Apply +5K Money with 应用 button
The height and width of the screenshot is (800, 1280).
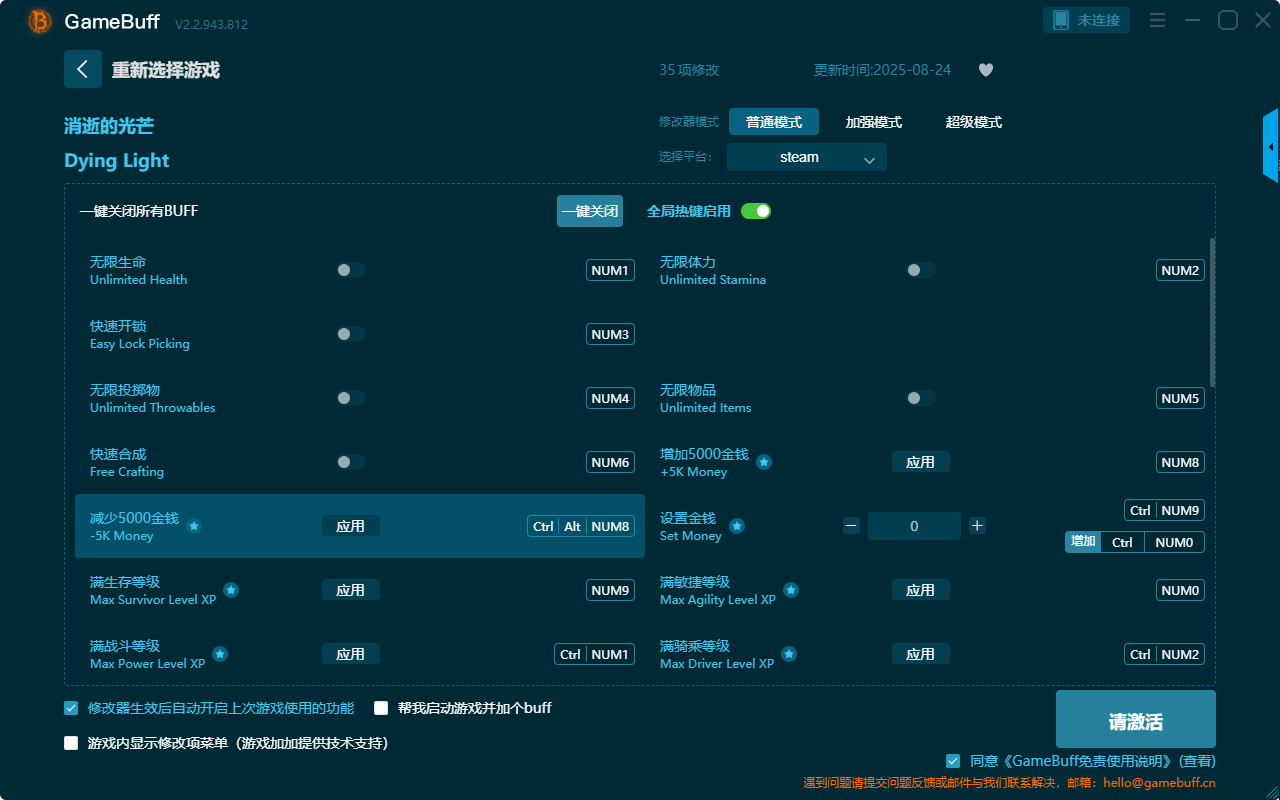[x=921, y=462]
